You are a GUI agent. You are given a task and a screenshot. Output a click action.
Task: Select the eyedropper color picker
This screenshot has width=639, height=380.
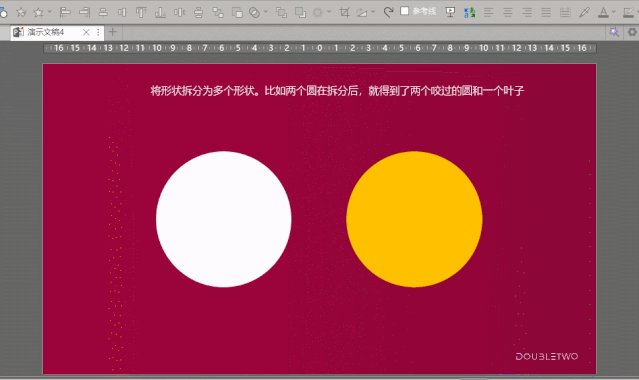pyautogui.click(x=584, y=12)
